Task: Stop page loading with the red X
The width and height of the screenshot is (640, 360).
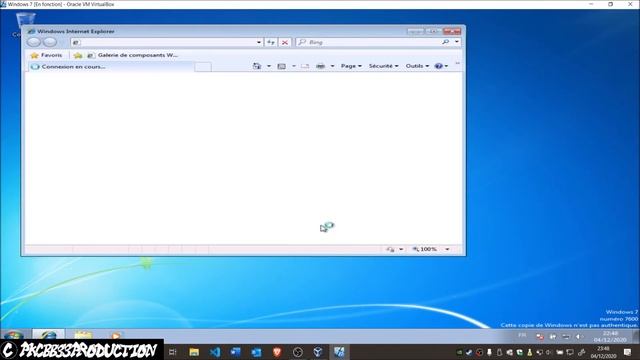Action: [285, 42]
